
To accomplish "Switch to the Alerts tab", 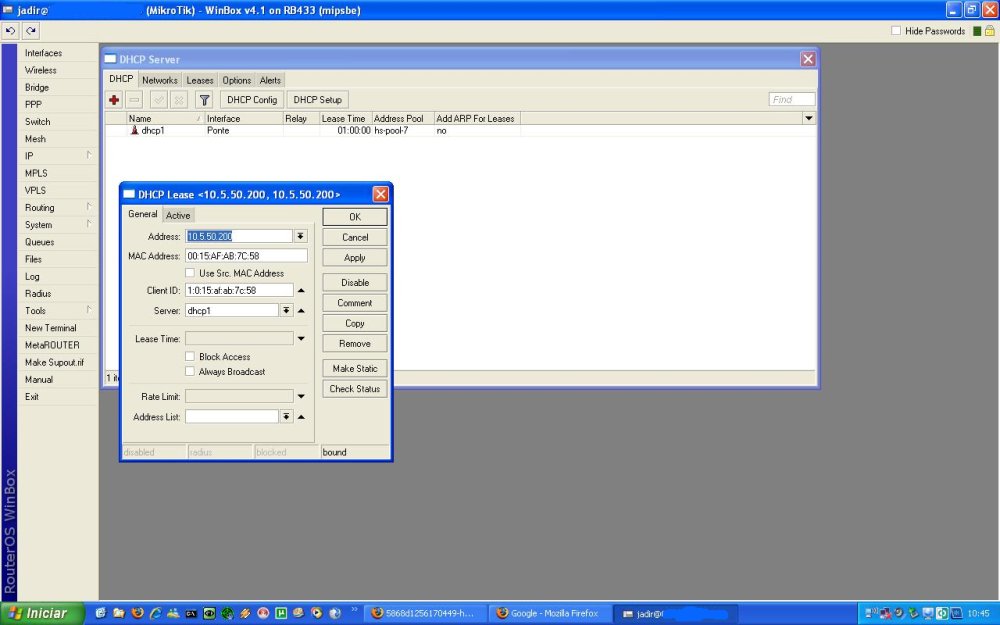I will coord(270,80).
